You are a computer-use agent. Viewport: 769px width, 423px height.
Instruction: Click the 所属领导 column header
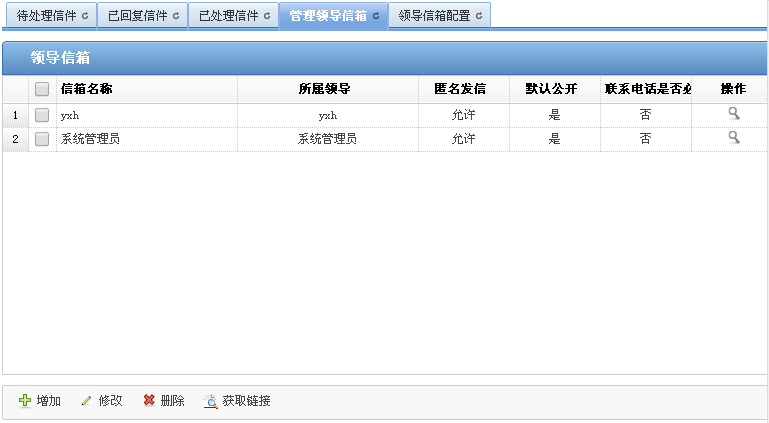(325, 89)
